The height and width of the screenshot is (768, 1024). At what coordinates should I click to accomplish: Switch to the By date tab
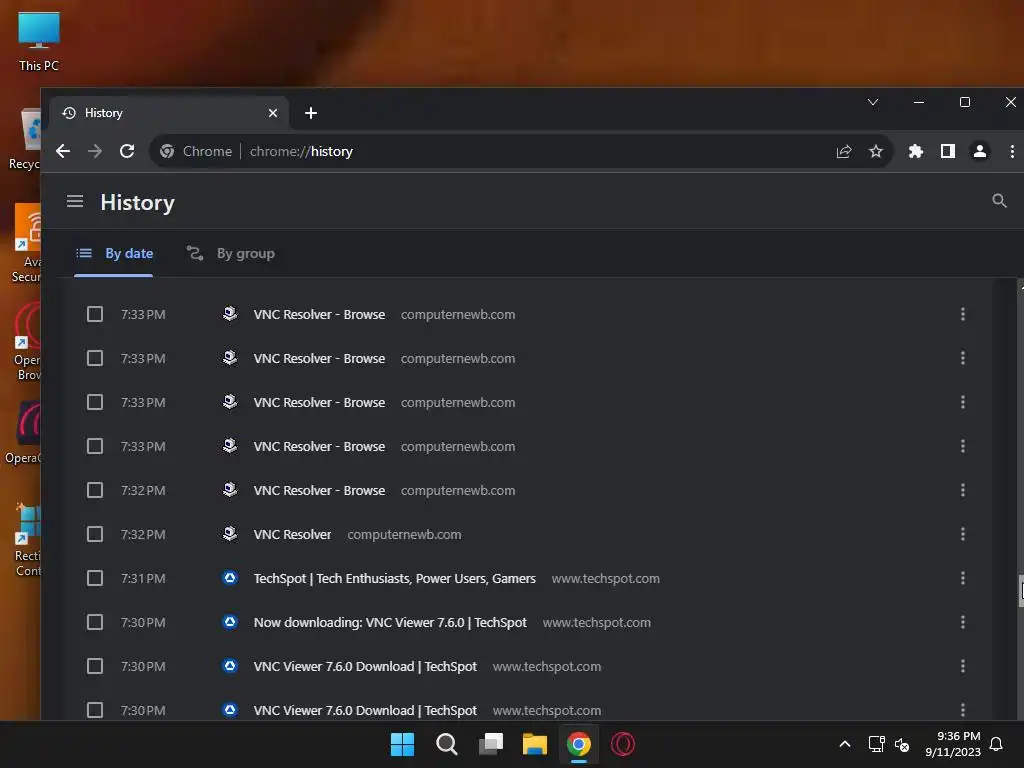[x=114, y=253]
